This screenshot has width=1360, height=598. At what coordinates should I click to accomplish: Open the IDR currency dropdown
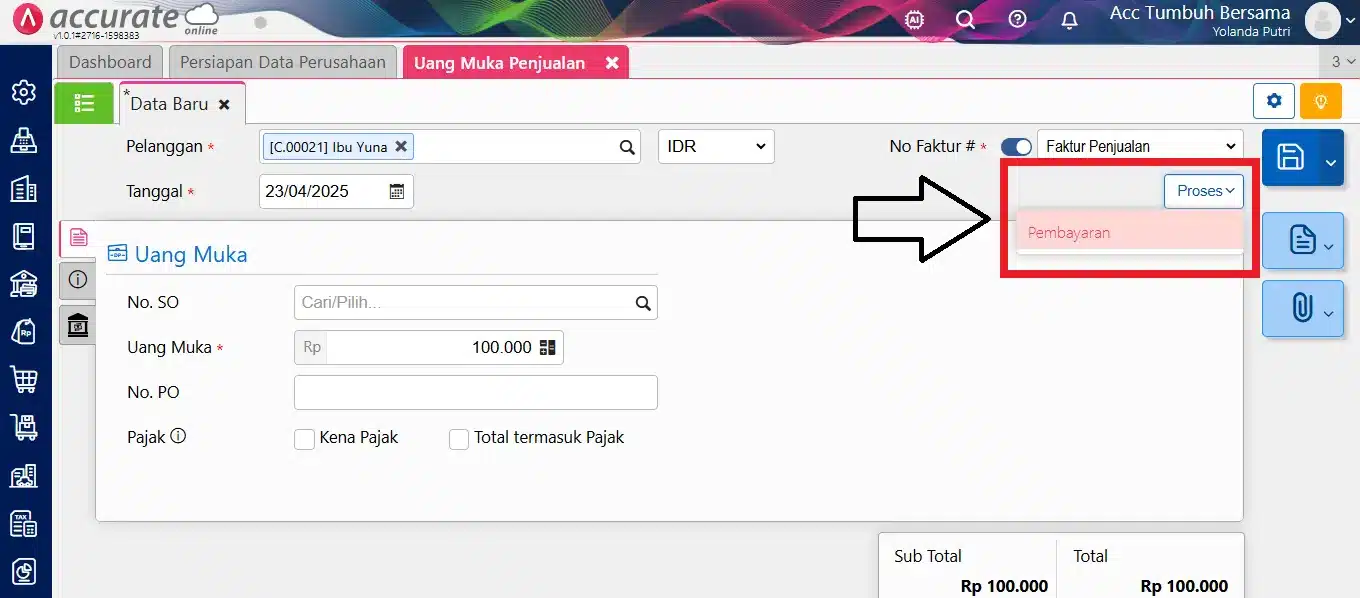point(716,146)
